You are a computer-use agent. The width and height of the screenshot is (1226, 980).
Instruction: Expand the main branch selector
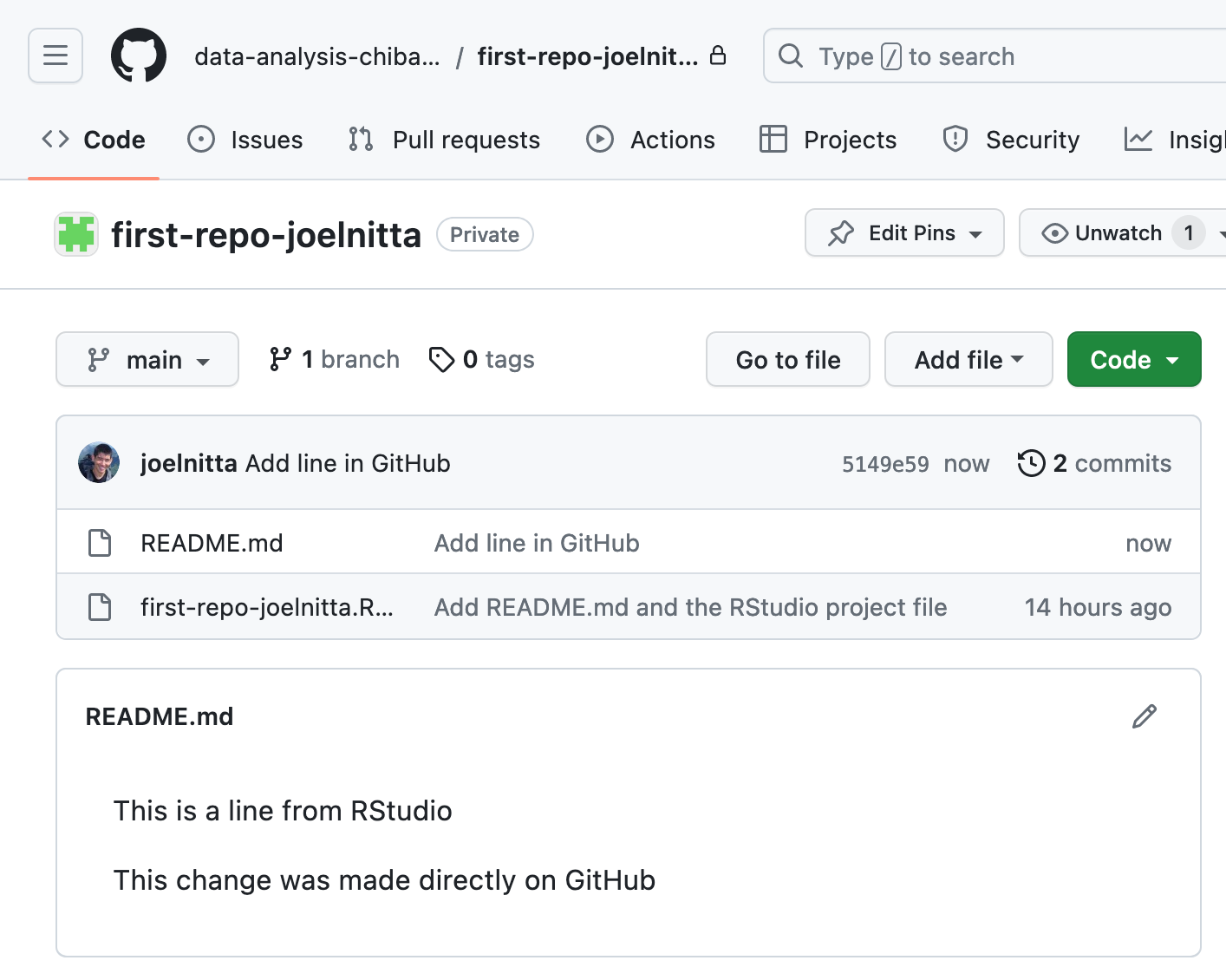coord(147,359)
